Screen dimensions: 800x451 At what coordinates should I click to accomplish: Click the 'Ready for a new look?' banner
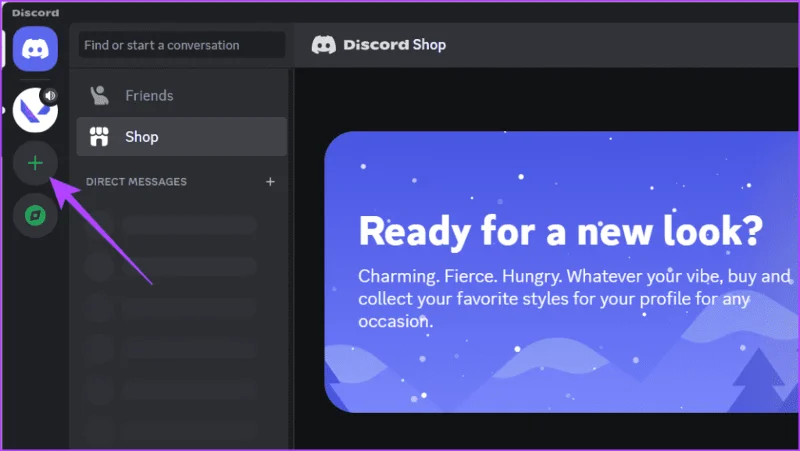[x=562, y=272]
